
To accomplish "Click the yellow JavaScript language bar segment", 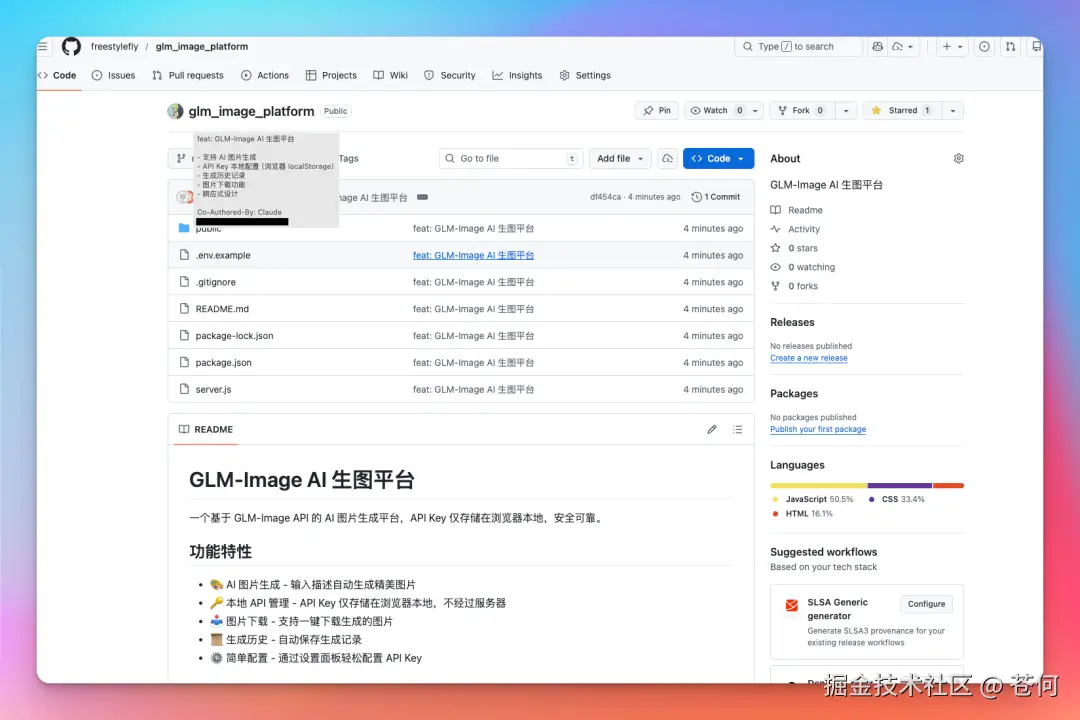I will [x=818, y=486].
